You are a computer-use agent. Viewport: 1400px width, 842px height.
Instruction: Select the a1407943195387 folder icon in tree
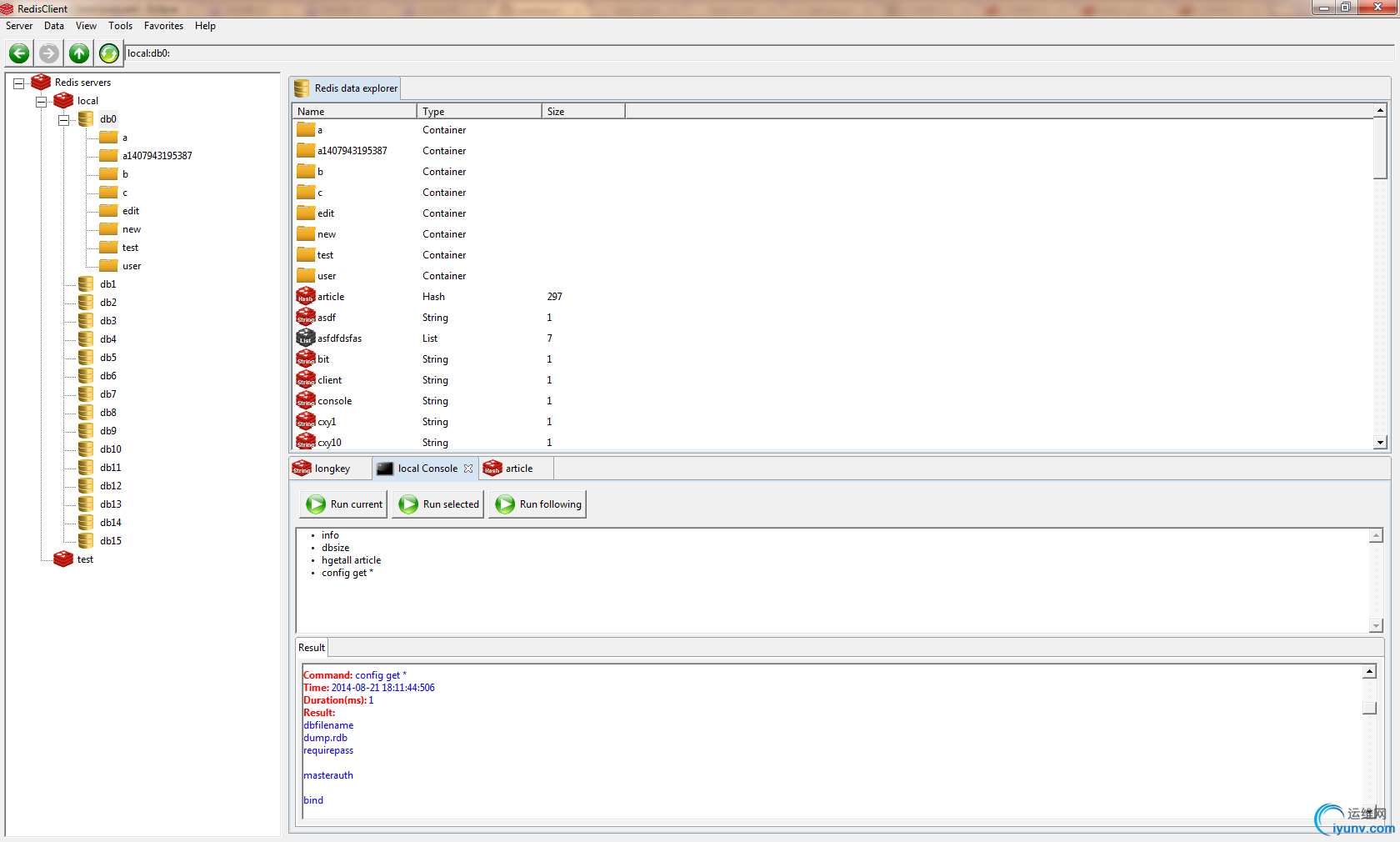[x=108, y=156]
